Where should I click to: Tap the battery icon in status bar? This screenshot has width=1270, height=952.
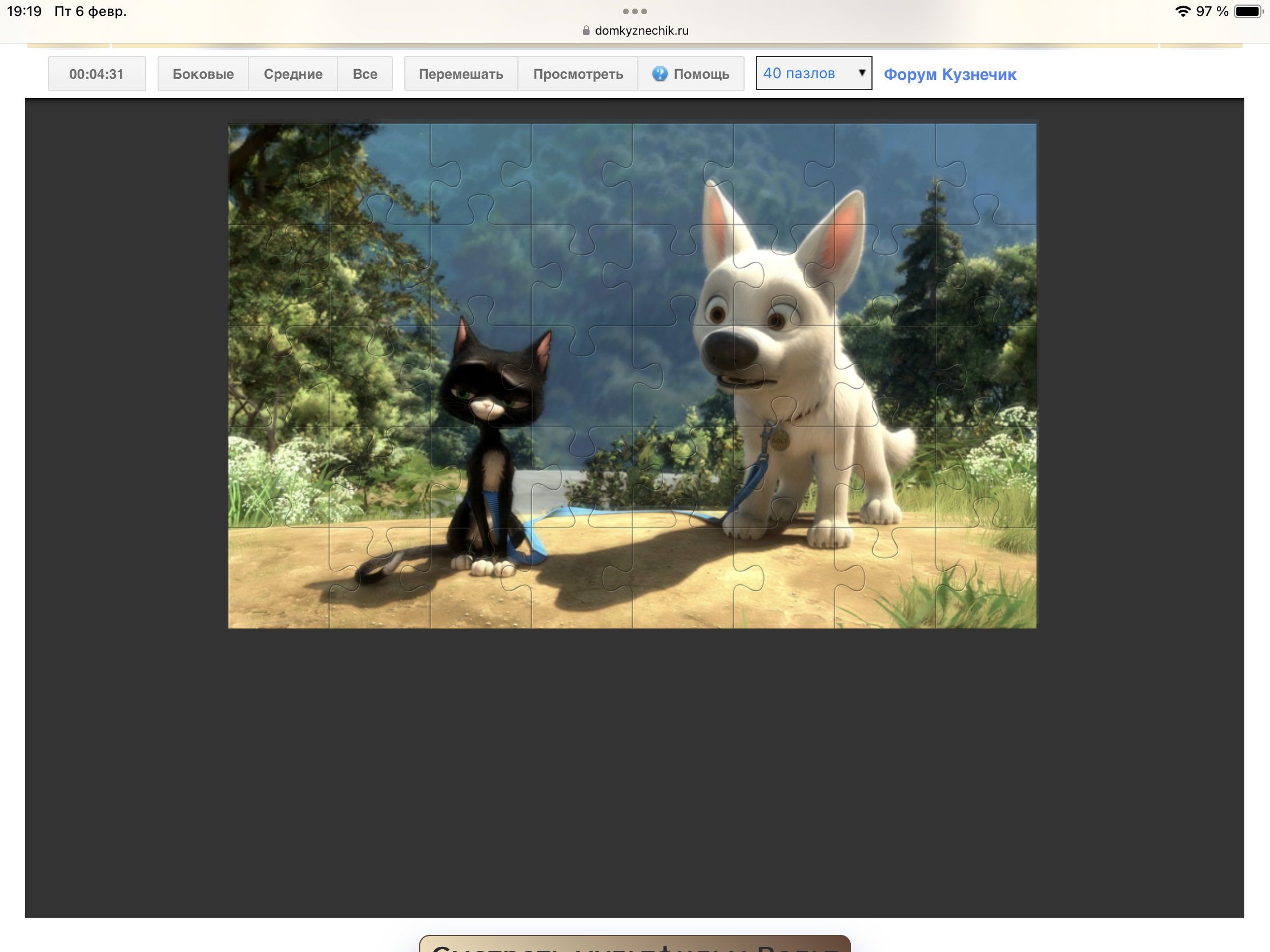click(1248, 11)
